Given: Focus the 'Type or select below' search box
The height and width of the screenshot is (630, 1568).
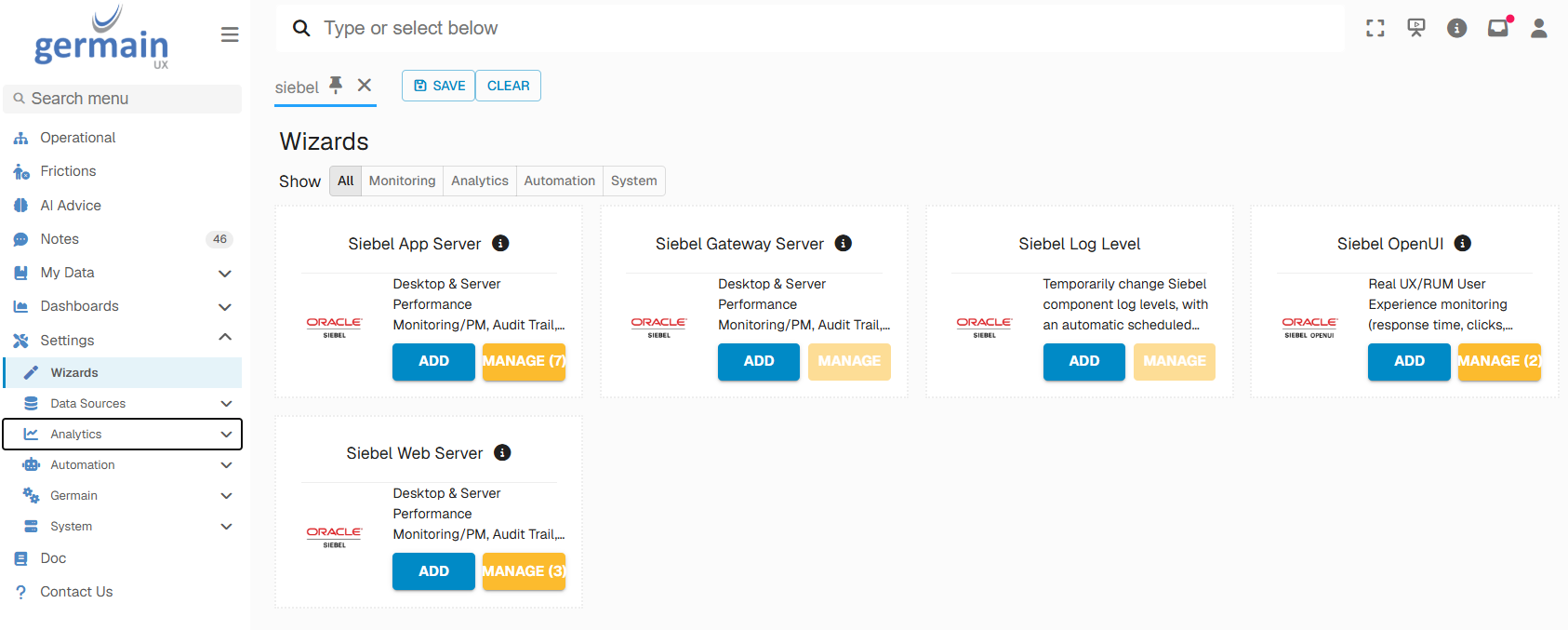Looking at the screenshot, I should 810,28.
